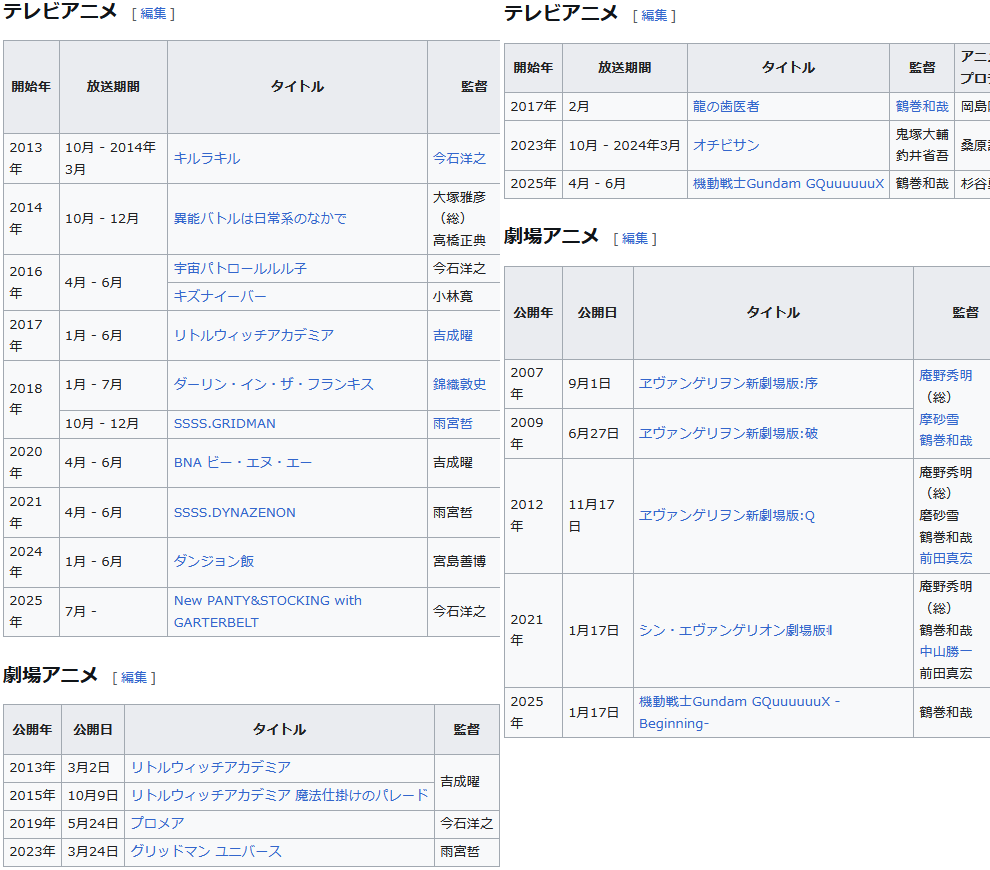
Task: Click 雨宮哲 link beside SSSS.GRIDMAN
Action: (453, 424)
